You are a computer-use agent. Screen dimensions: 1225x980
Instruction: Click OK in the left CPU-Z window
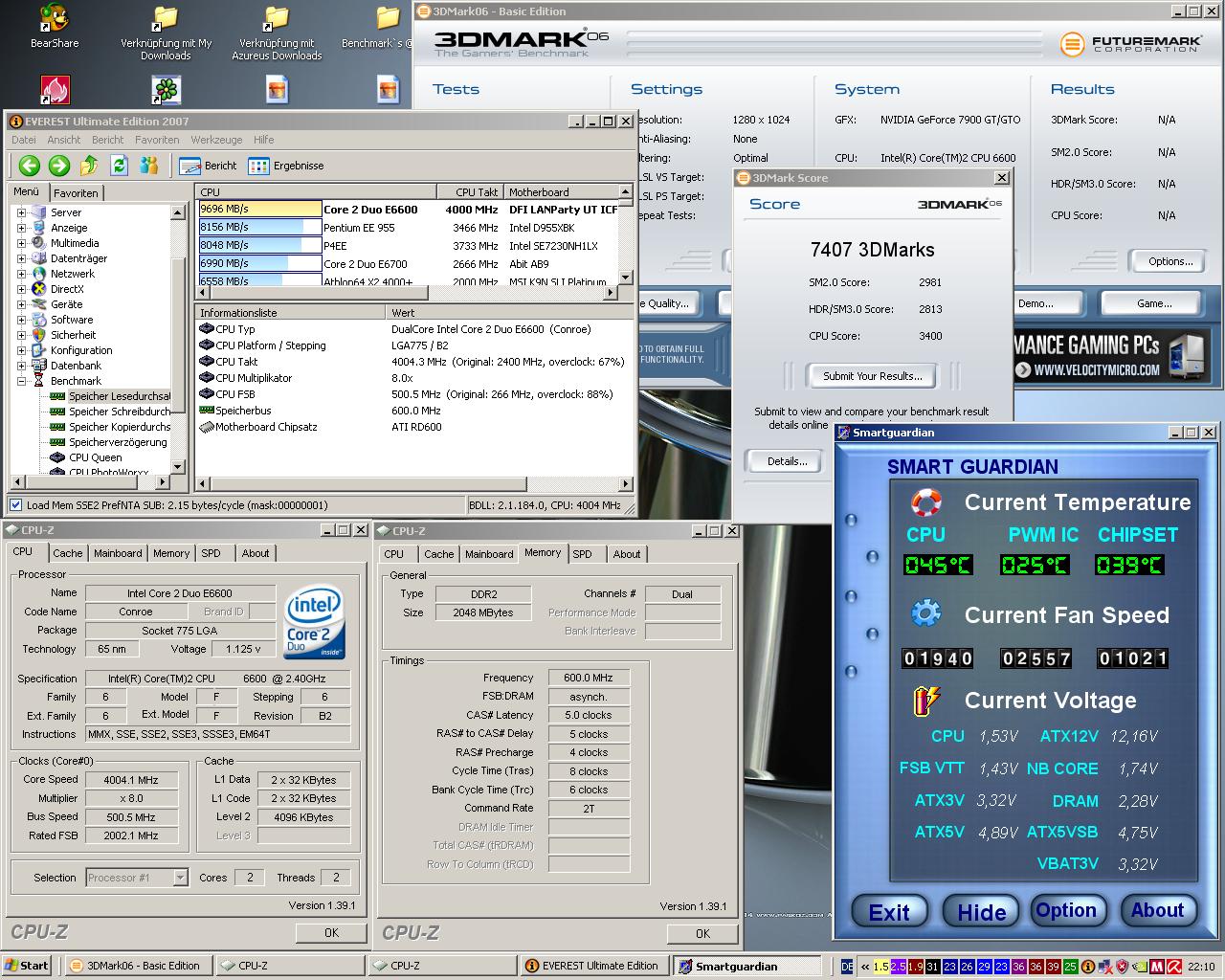click(331, 932)
